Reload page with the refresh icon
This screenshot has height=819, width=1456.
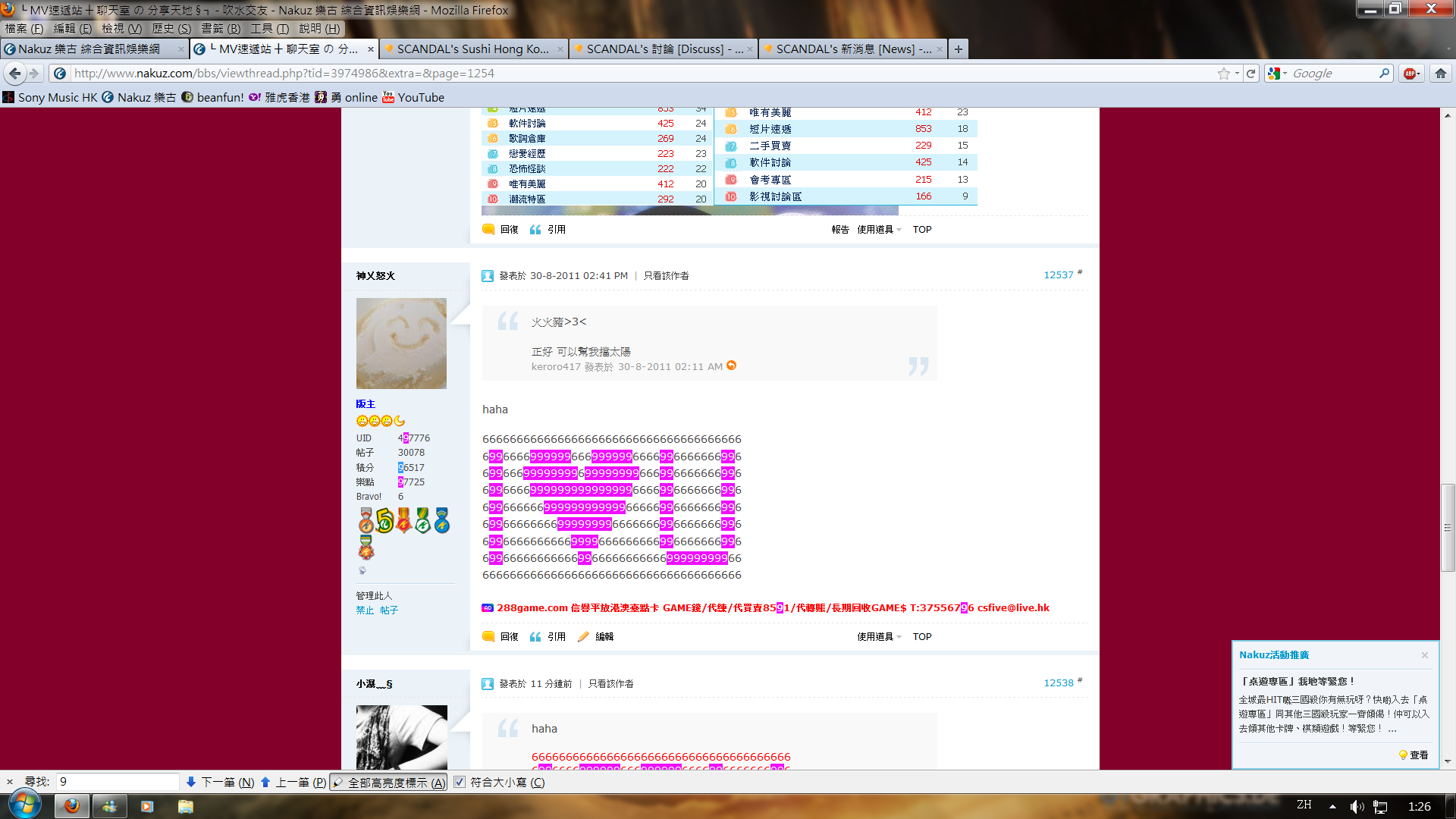click(1251, 74)
